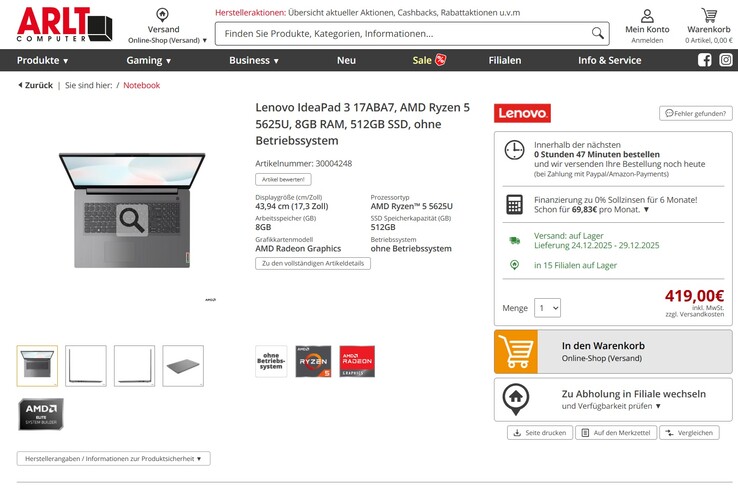This screenshot has width=738, height=491.
Task: Click the AMD Ryzen 5 badge
Action: coord(313,361)
